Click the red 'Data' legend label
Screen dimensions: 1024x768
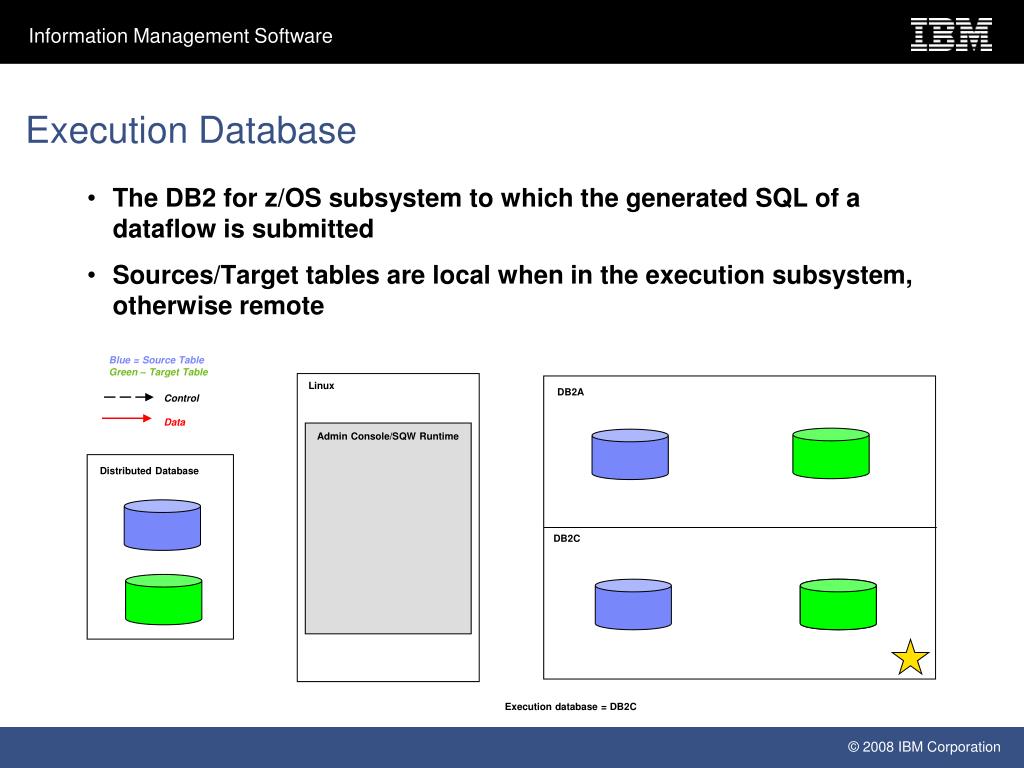coord(174,422)
